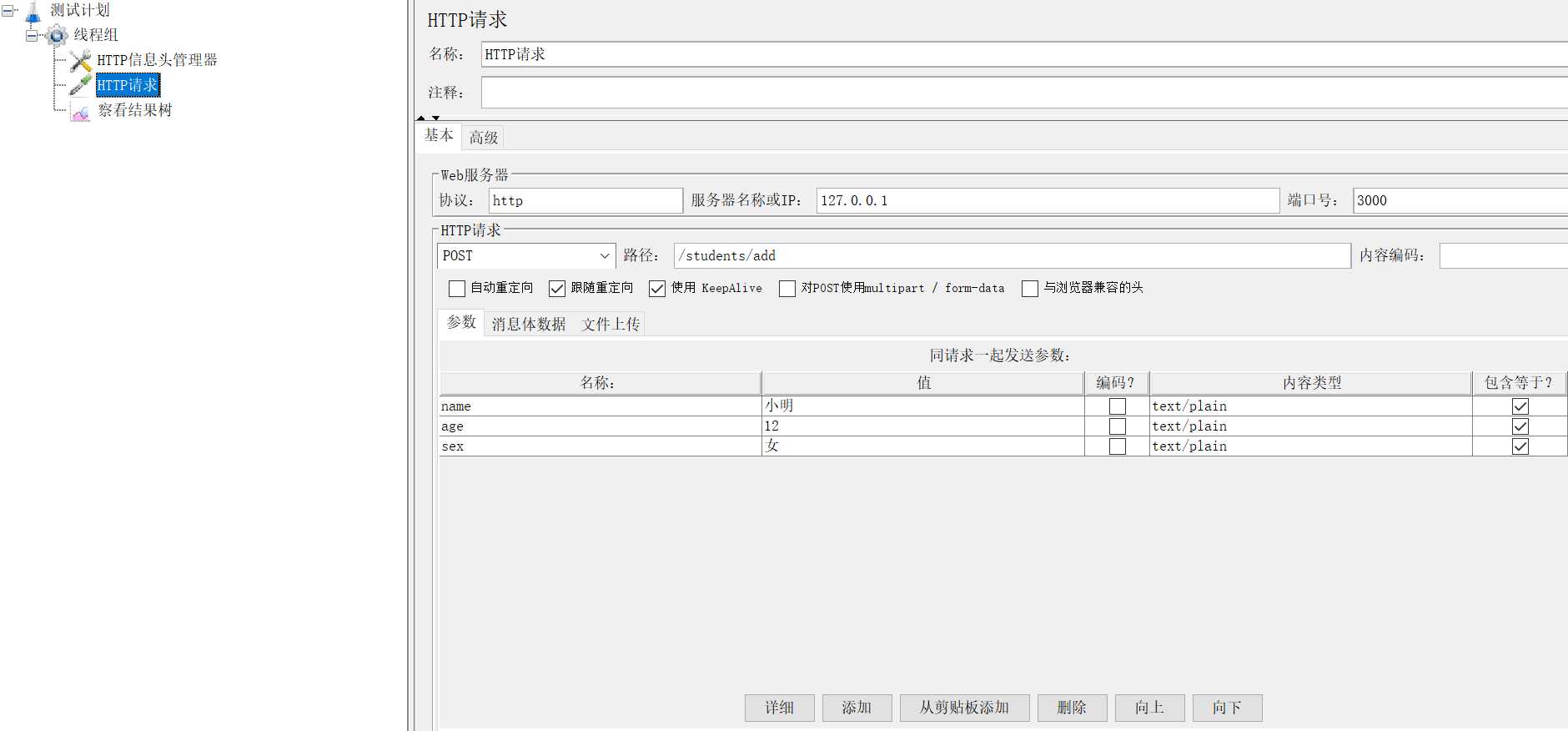This screenshot has width=1568, height=731.
Task: Check 编码 box for sex row
Action: pyautogui.click(x=1118, y=446)
